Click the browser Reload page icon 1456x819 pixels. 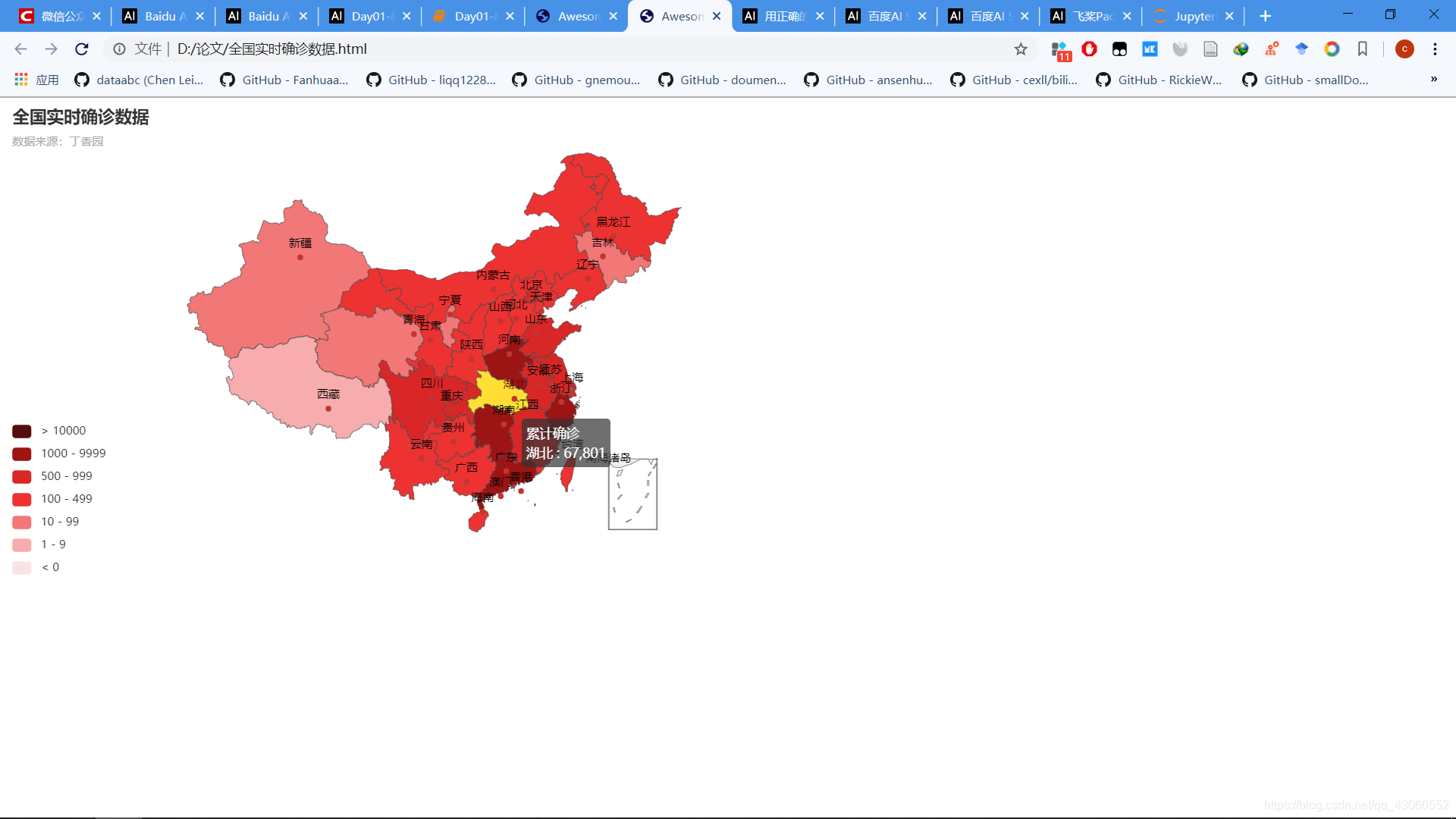82,49
